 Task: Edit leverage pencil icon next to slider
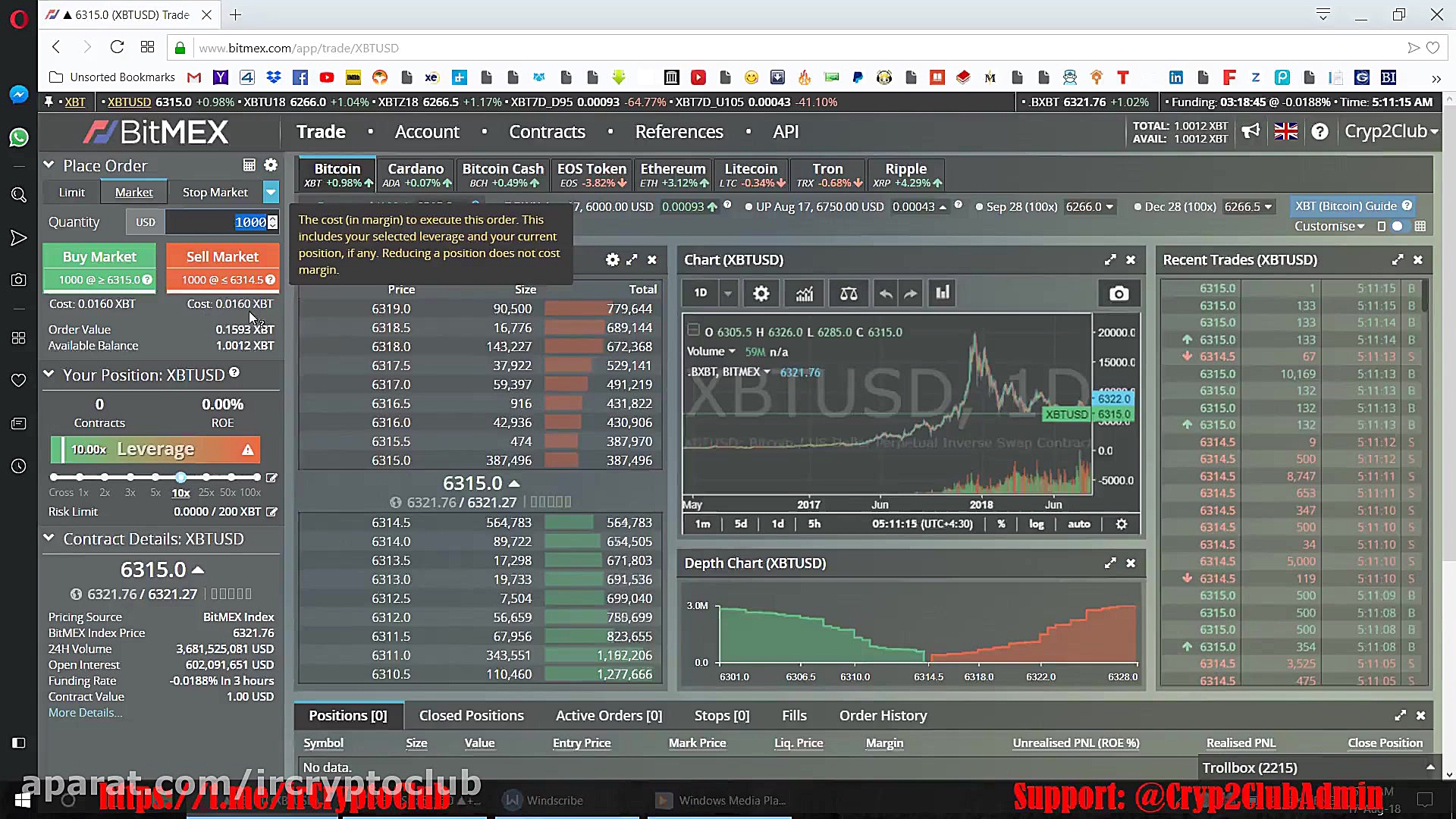click(271, 478)
